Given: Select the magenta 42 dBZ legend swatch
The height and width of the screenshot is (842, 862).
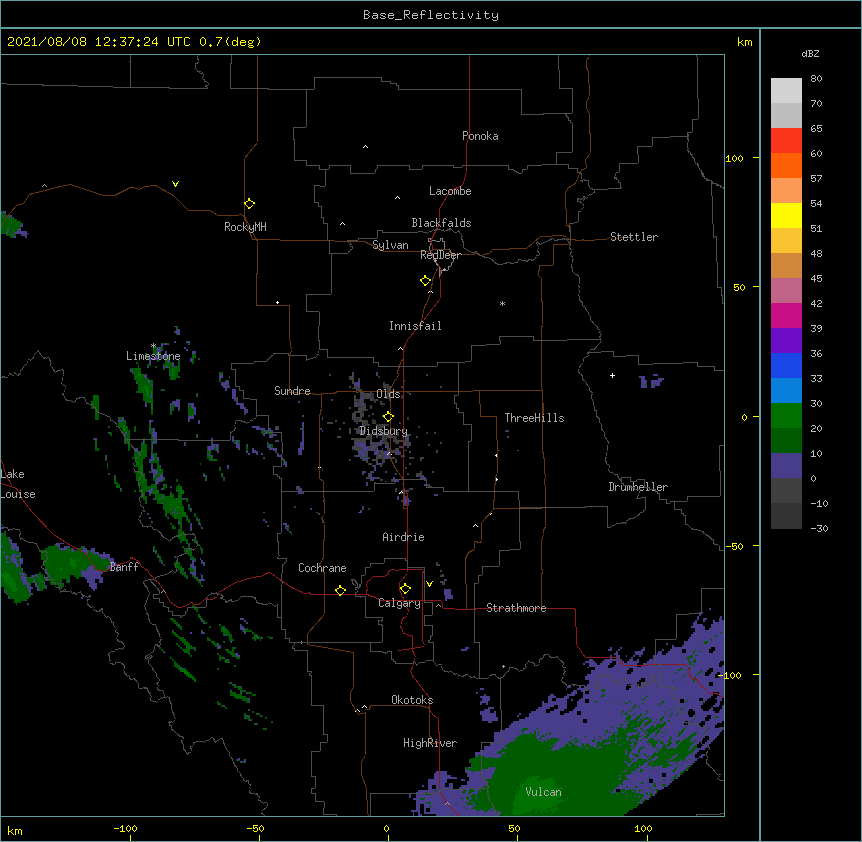Looking at the screenshot, I should tap(786, 315).
